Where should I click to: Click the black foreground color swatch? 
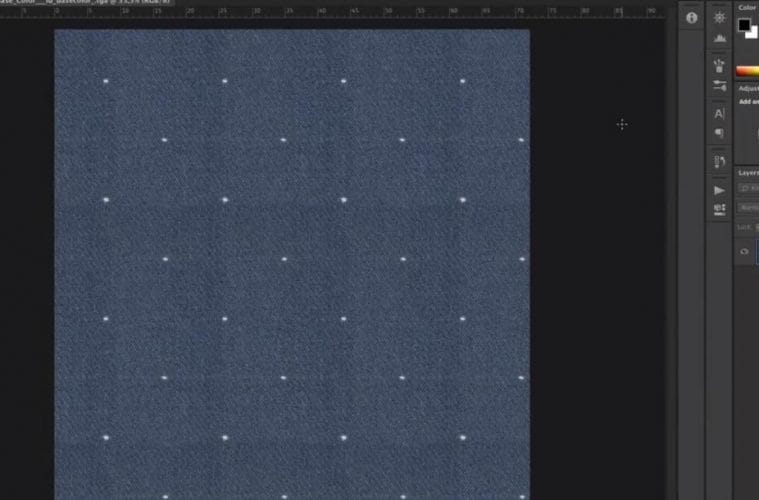[x=744, y=26]
